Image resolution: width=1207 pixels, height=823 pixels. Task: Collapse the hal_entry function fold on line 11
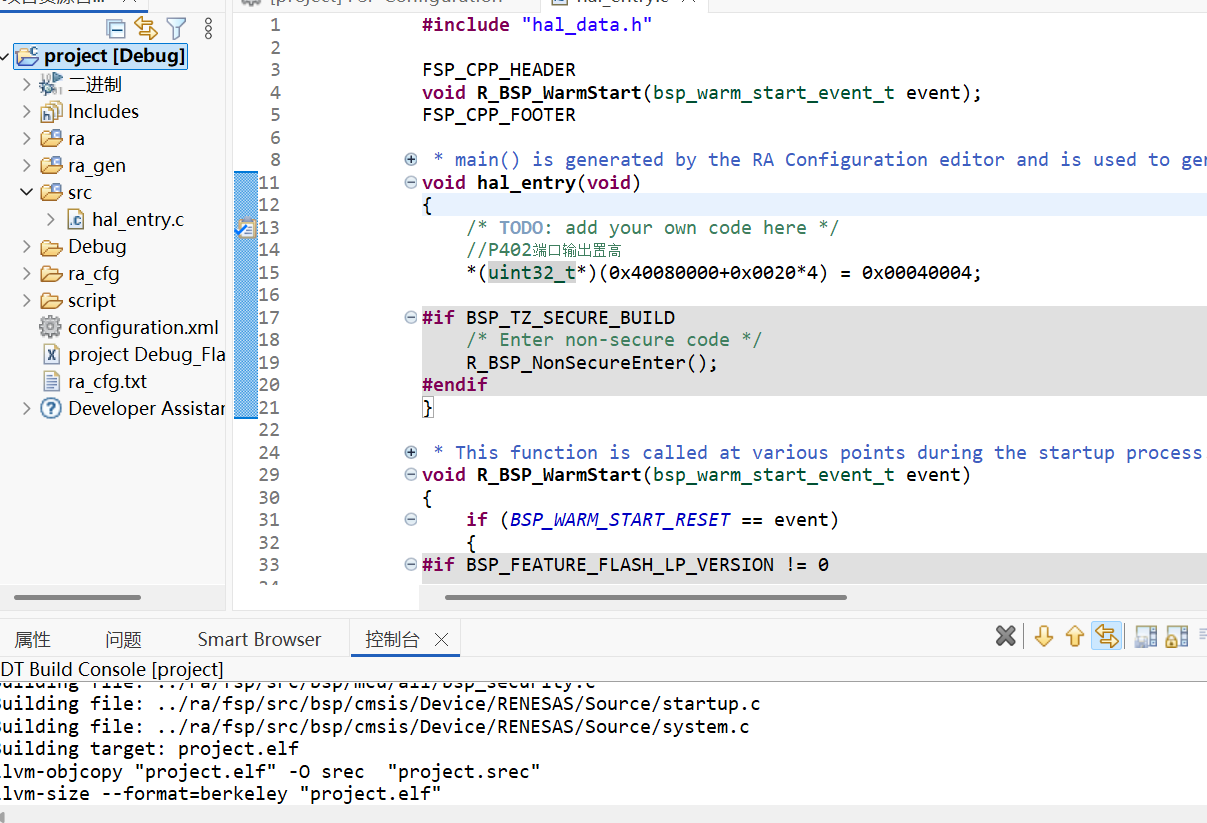pos(410,183)
